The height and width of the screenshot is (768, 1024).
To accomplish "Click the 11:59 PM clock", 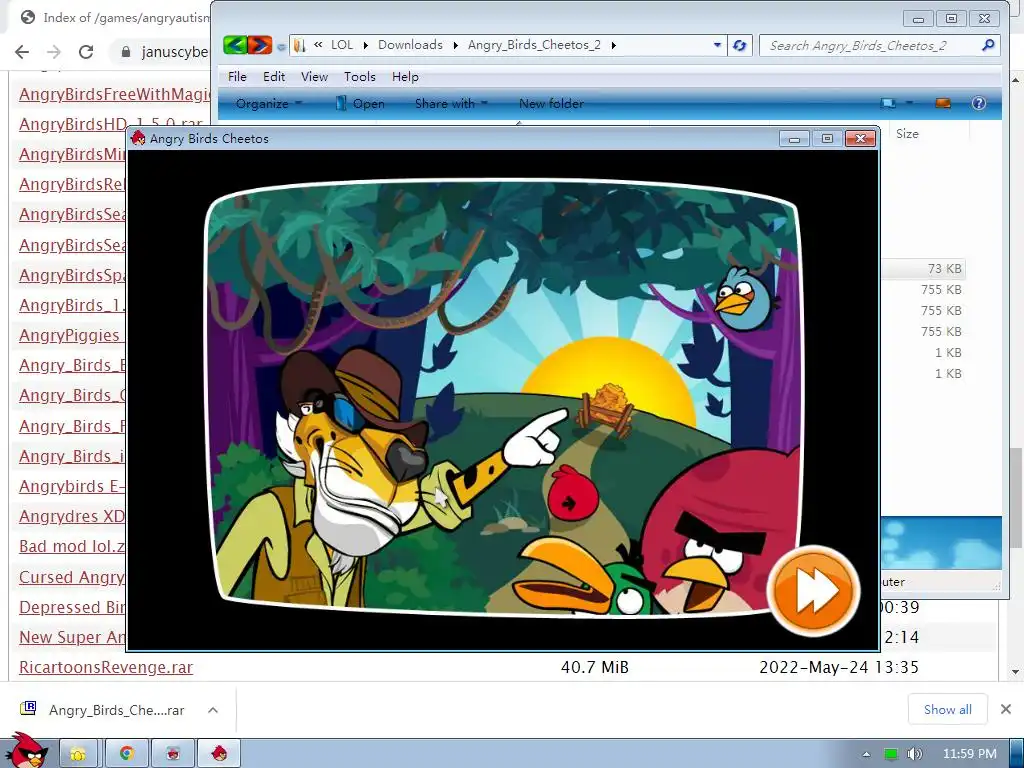I will [x=970, y=754].
